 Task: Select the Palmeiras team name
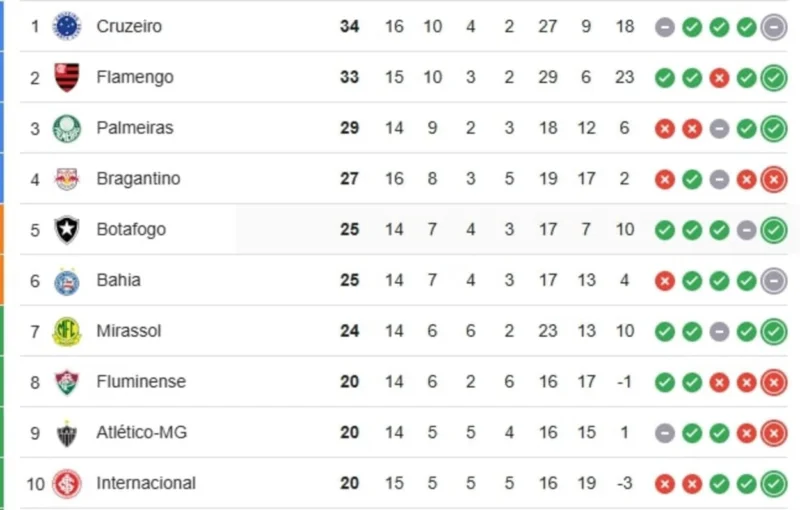(x=135, y=128)
